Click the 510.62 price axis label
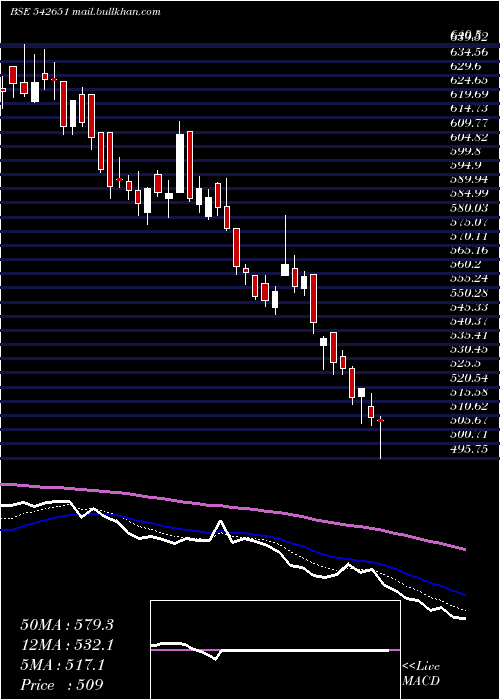 [x=469, y=407]
